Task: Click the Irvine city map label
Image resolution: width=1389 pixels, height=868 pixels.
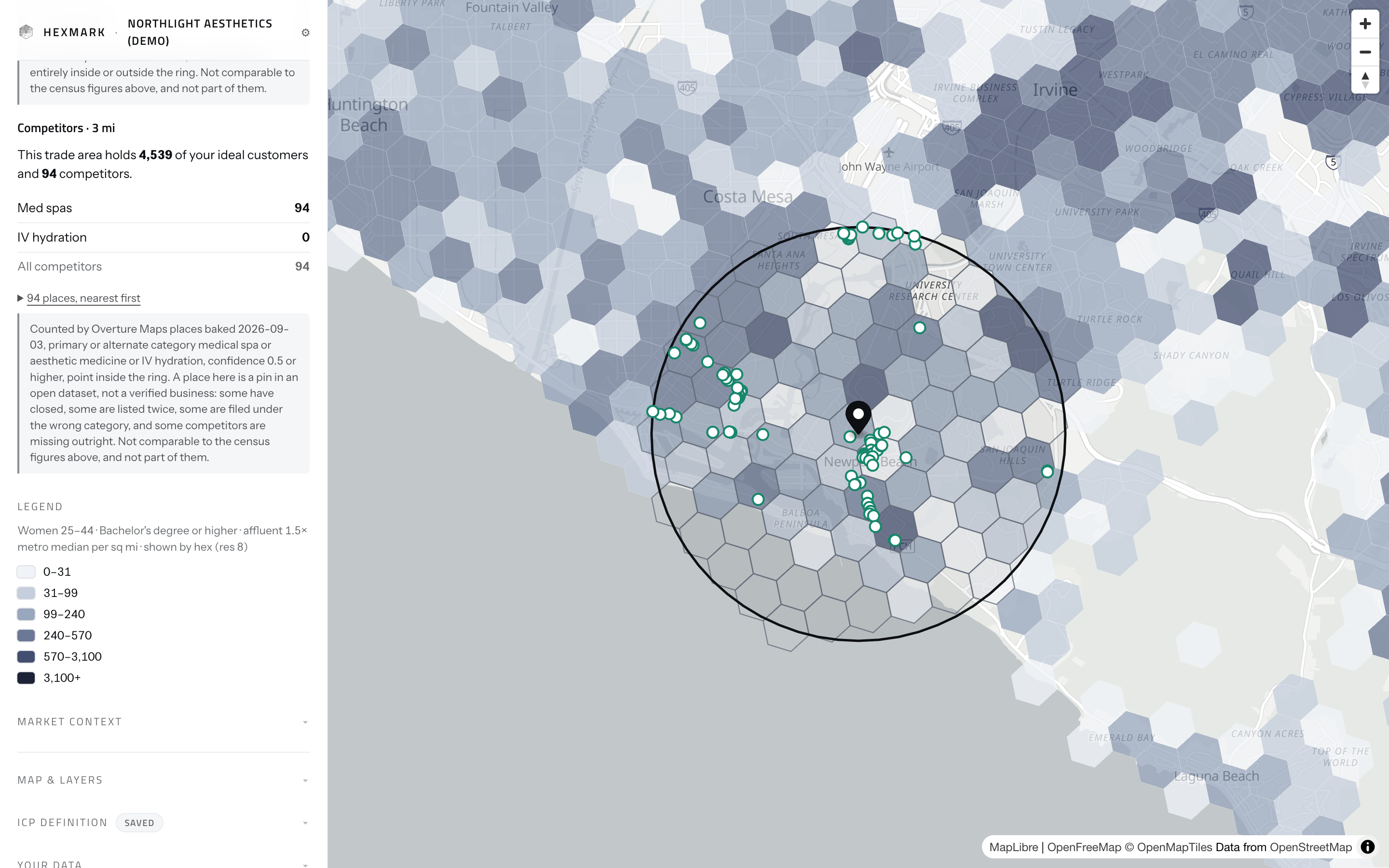Action: pos(1055,90)
